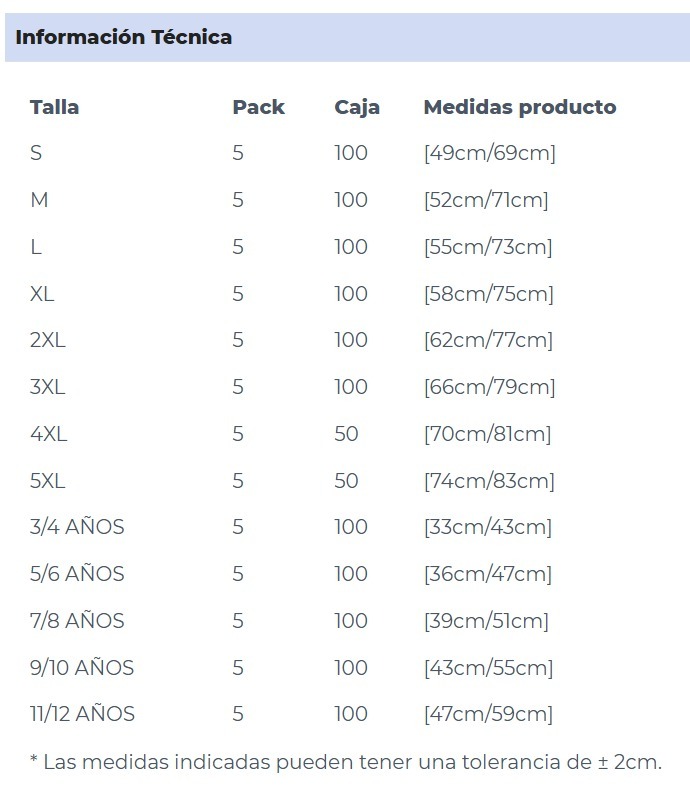Click the 7/8 AÑOS size label
Image resolution: width=690 pixels, height=790 pixels.
(x=77, y=620)
